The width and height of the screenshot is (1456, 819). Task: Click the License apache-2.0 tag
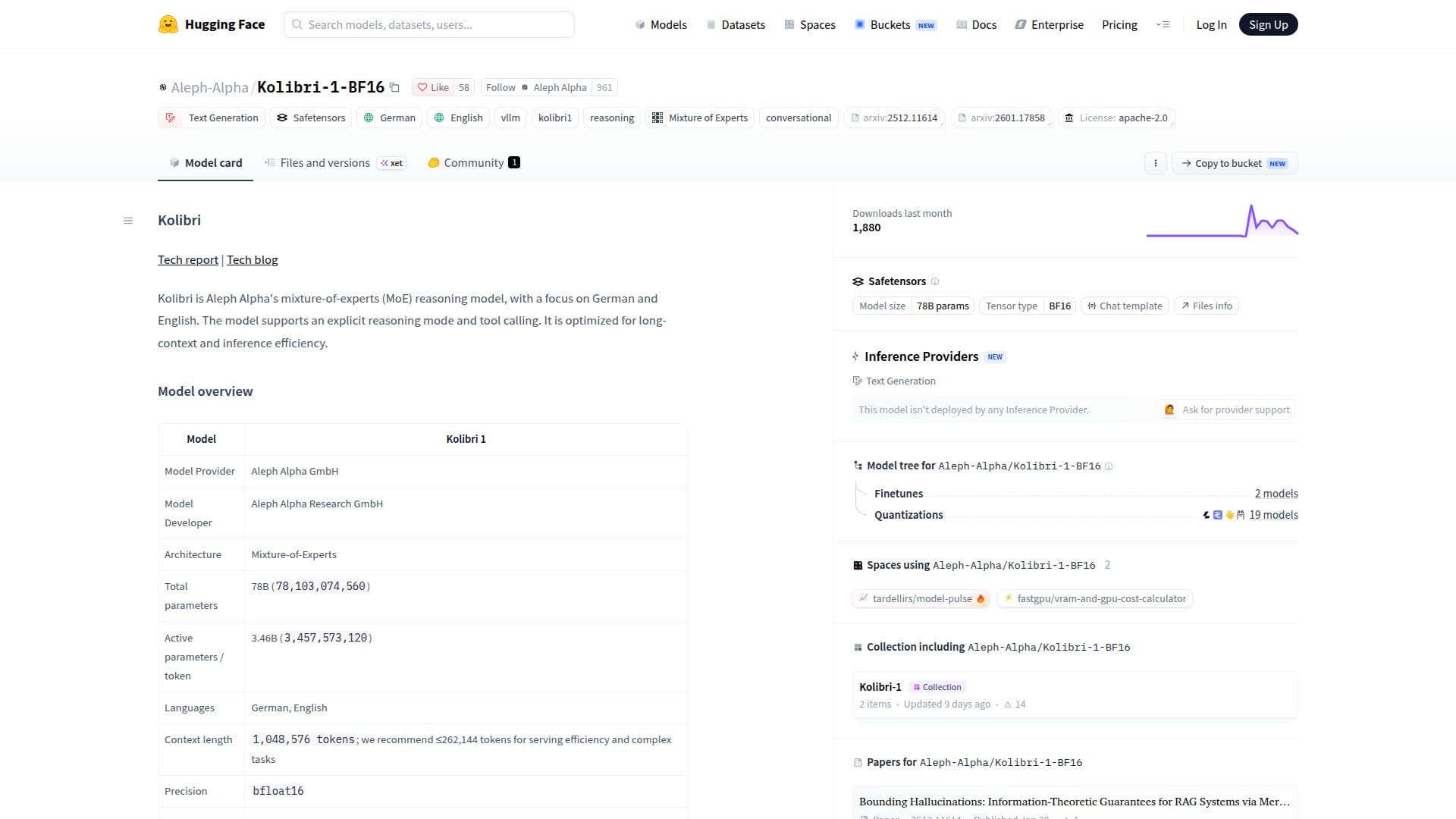[x=1116, y=118]
